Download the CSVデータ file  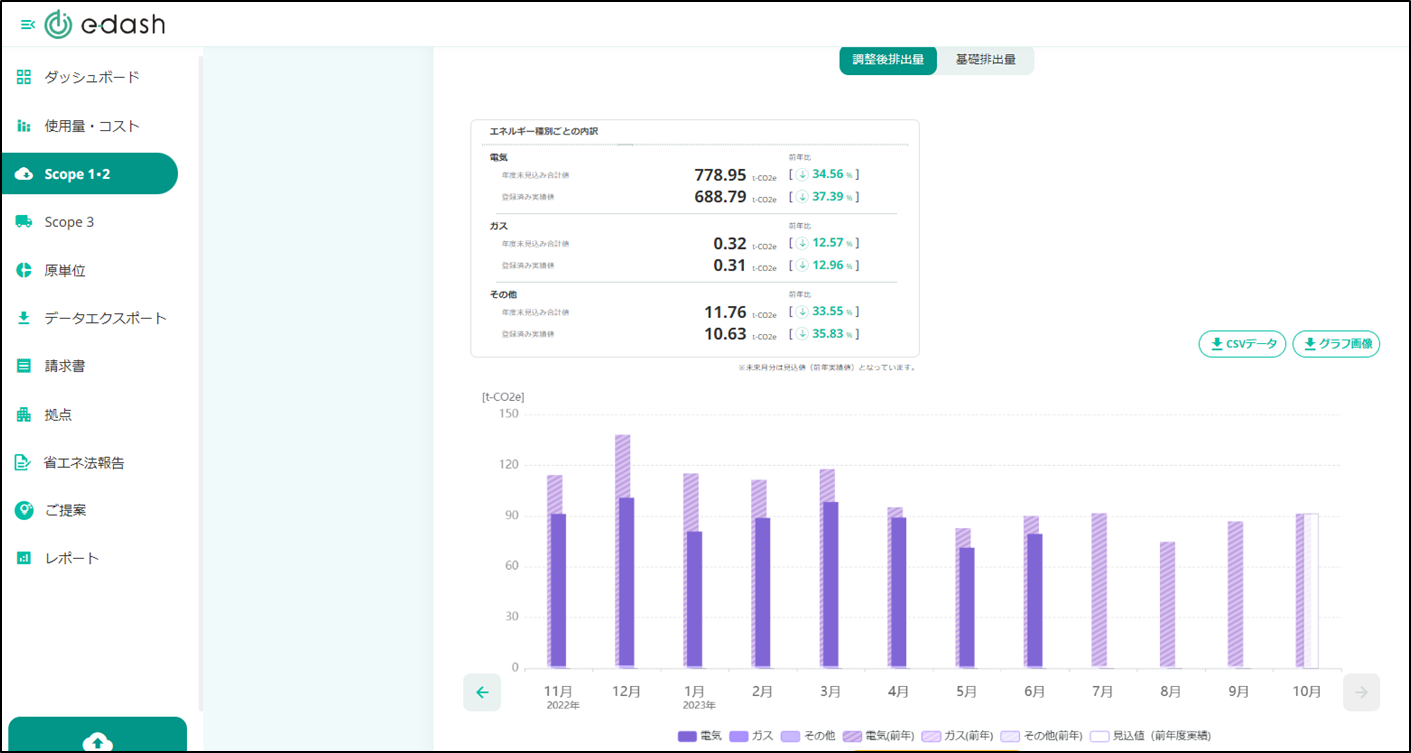pos(1243,344)
